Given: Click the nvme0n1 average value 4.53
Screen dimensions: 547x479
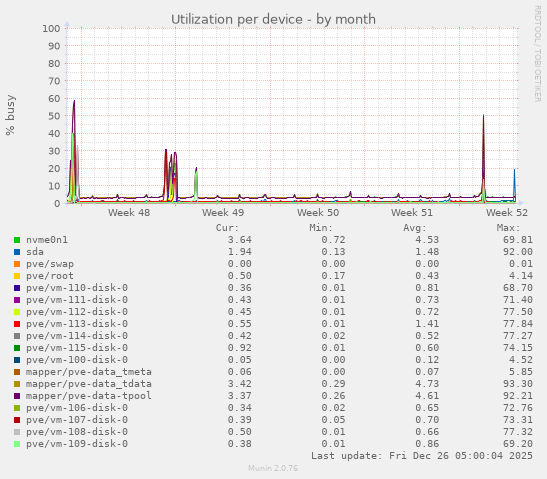Looking at the screenshot, I should click(427, 240).
